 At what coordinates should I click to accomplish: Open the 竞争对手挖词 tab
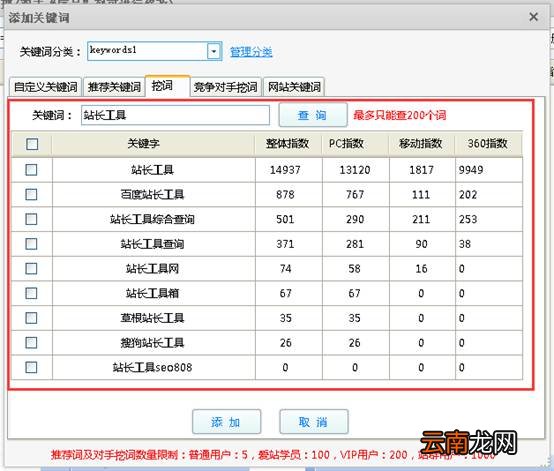[225, 87]
